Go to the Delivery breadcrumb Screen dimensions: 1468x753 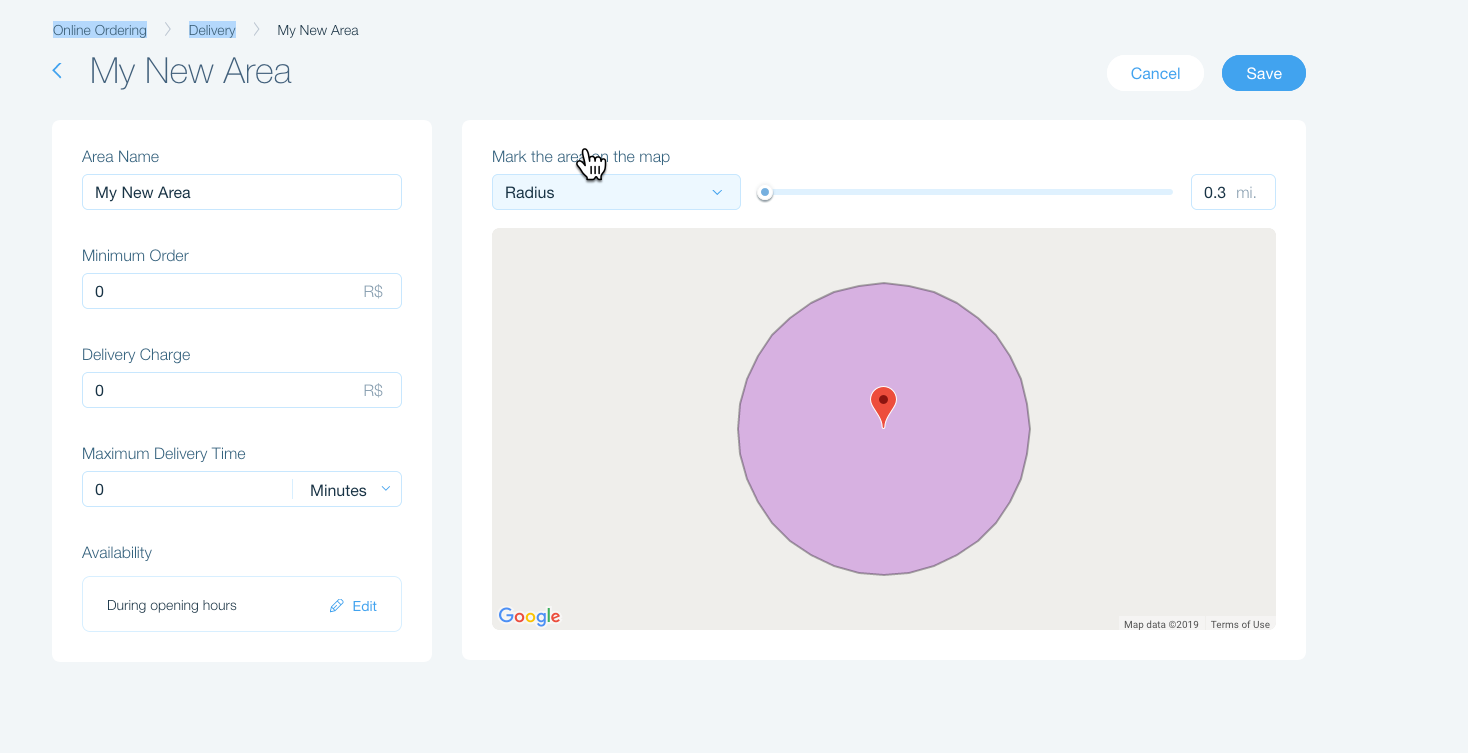click(x=212, y=30)
